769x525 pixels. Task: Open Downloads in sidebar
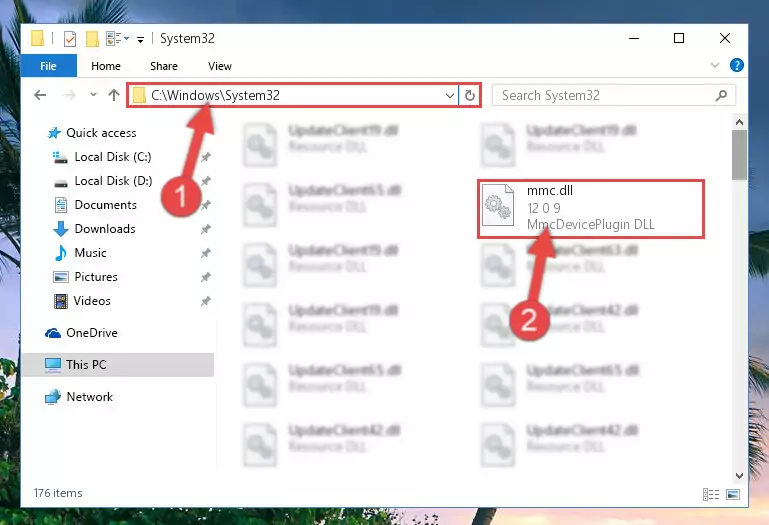tap(105, 229)
